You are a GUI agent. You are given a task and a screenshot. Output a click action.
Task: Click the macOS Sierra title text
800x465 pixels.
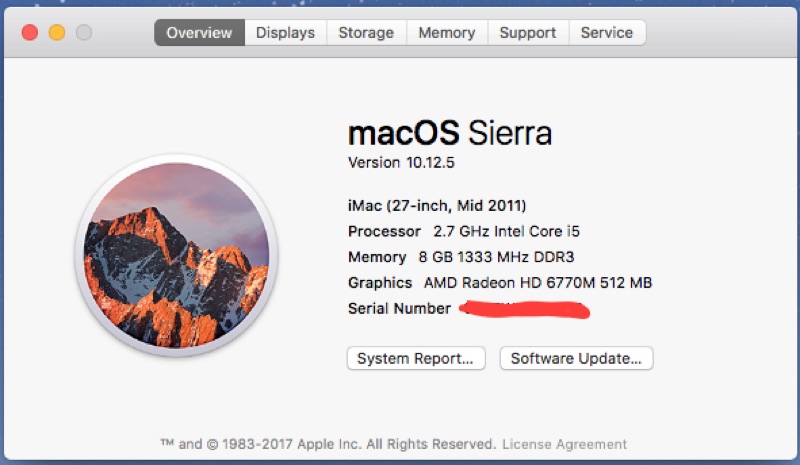[449, 134]
